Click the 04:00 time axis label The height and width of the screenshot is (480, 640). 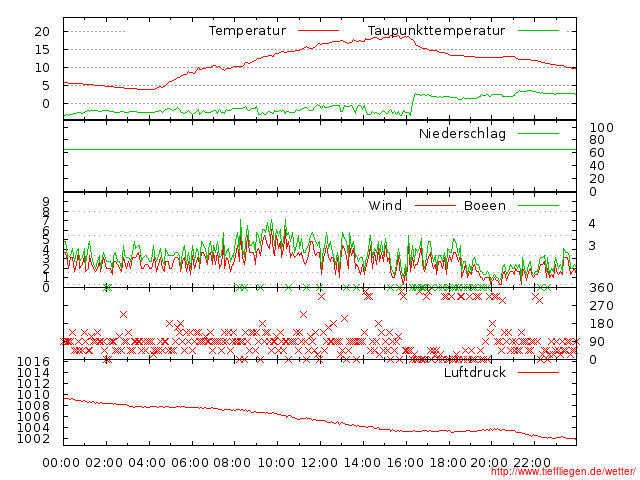[x=147, y=463]
